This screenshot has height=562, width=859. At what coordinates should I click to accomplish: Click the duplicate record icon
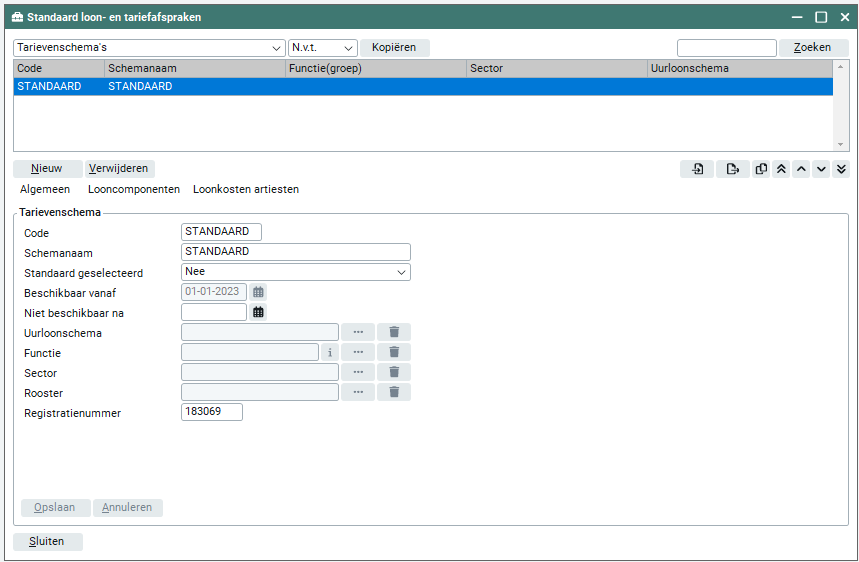pos(762,169)
